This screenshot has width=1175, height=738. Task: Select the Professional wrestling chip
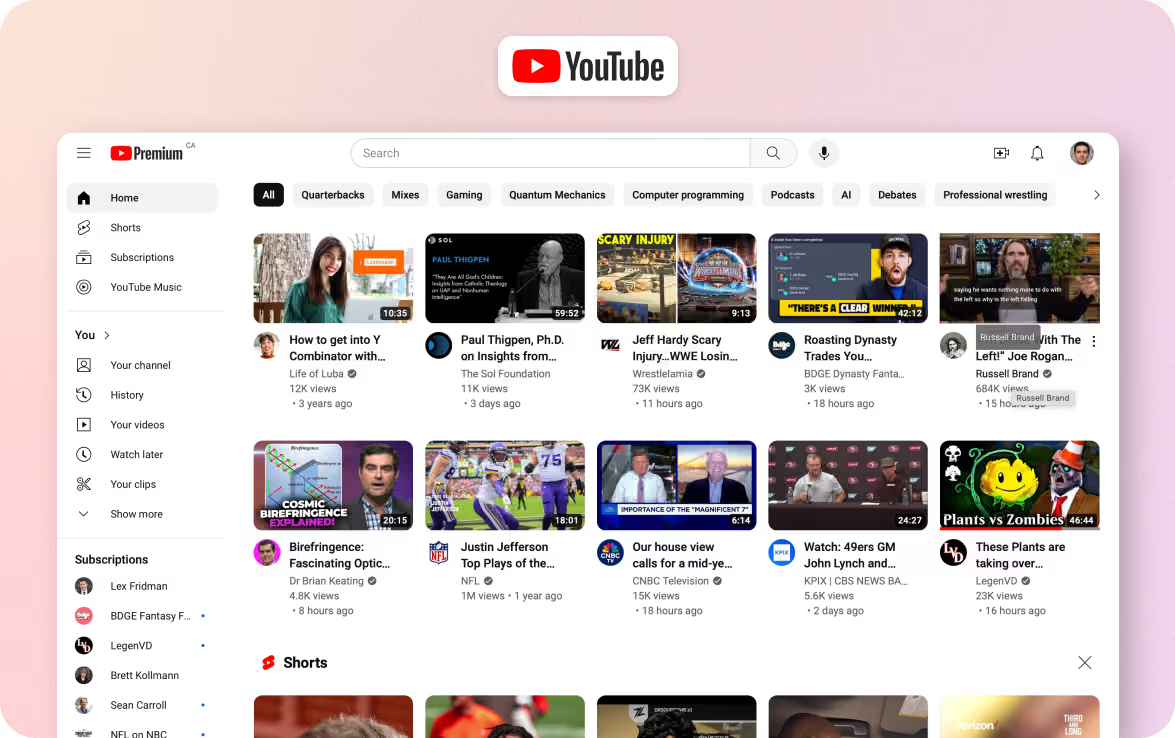pos(995,195)
